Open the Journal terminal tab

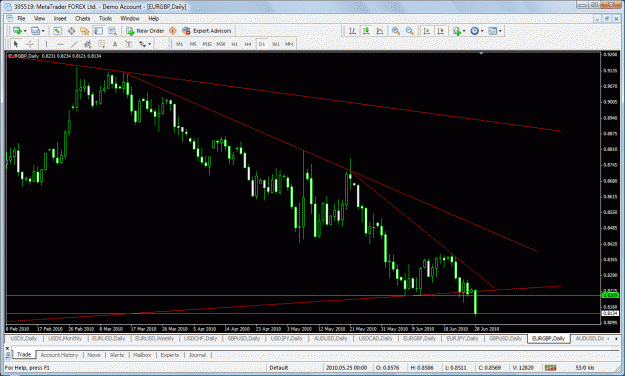(x=197, y=355)
